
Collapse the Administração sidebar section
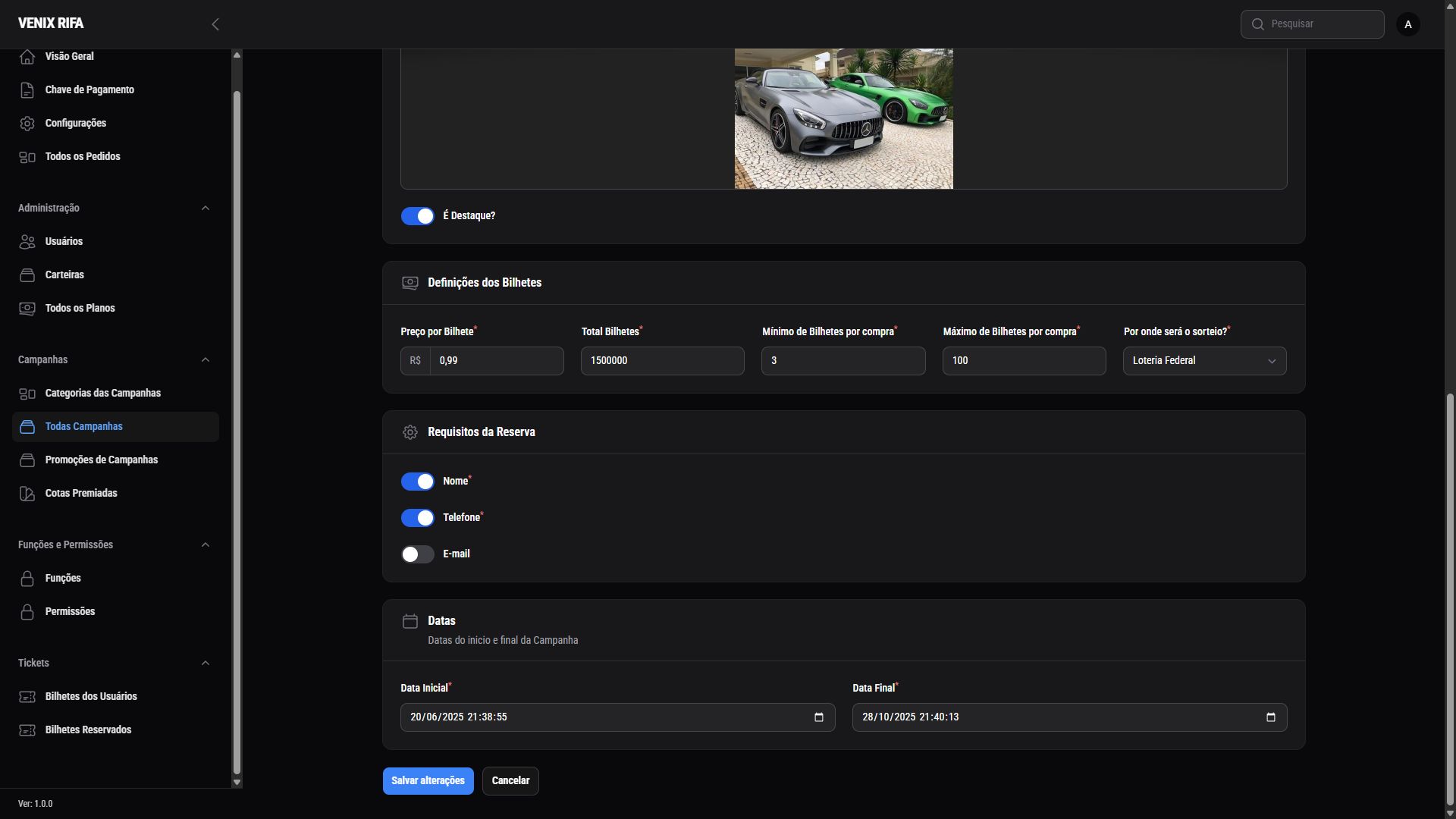tap(206, 208)
